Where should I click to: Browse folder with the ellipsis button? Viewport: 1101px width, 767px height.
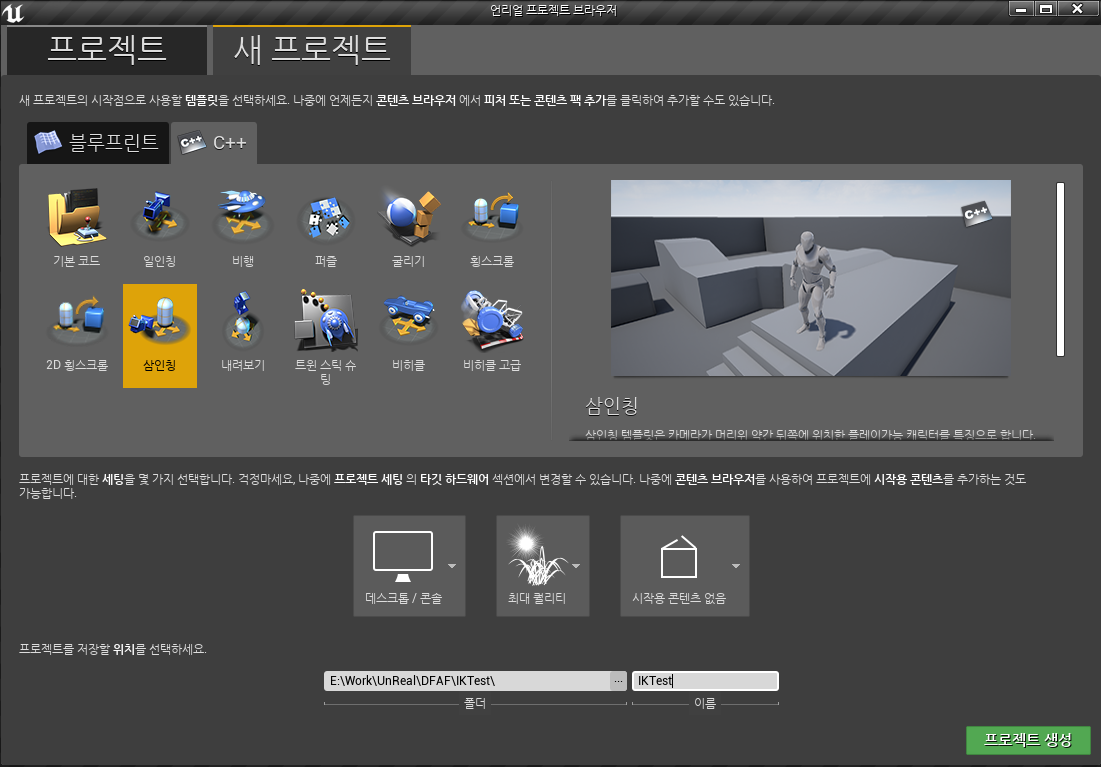coord(618,681)
